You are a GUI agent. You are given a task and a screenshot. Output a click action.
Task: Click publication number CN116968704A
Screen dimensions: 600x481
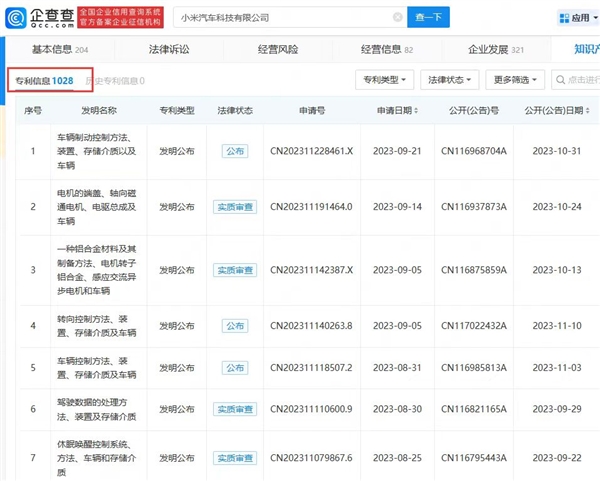pyautogui.click(x=474, y=151)
